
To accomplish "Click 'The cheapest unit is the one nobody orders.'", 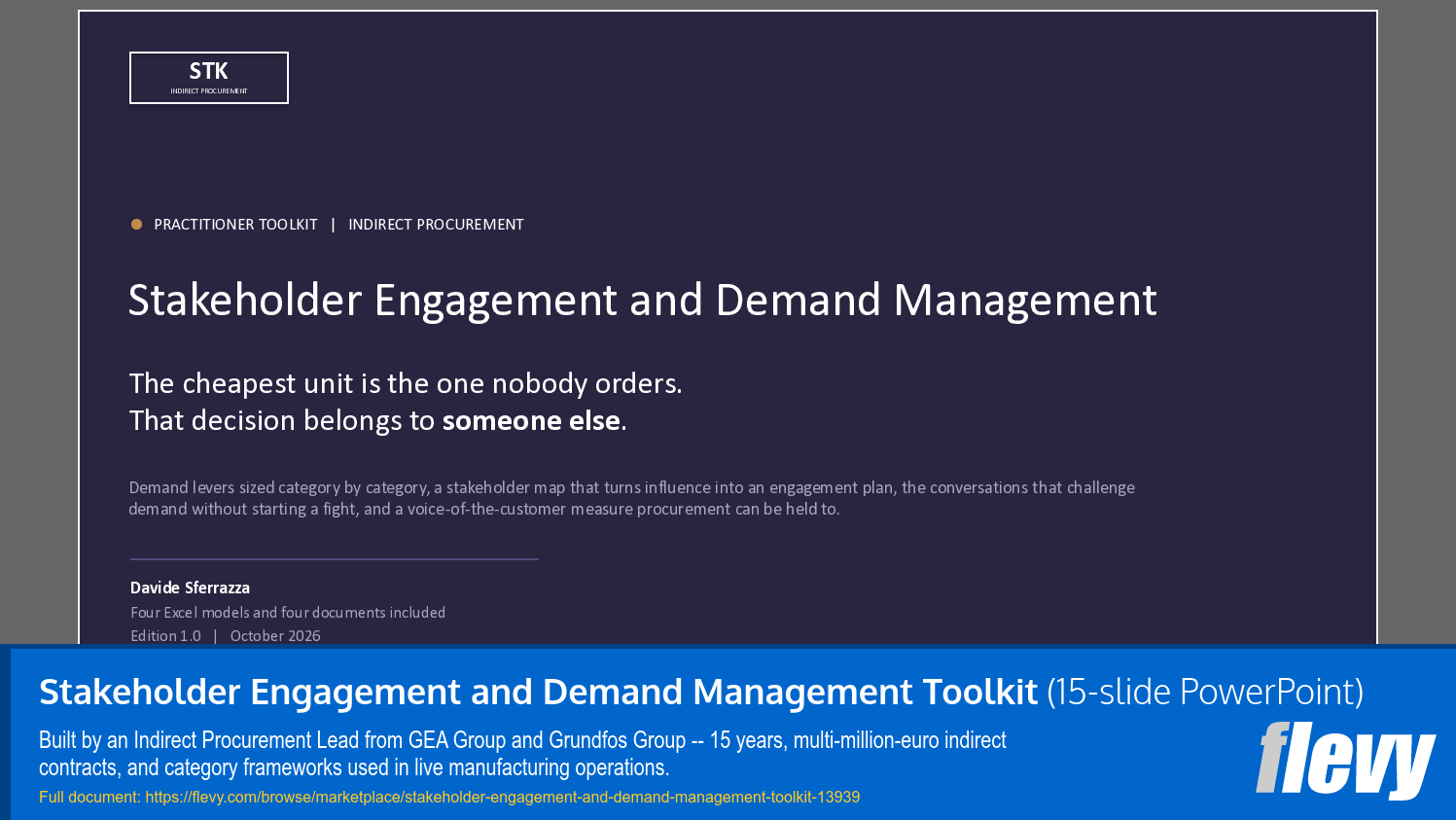I will (x=406, y=383).
